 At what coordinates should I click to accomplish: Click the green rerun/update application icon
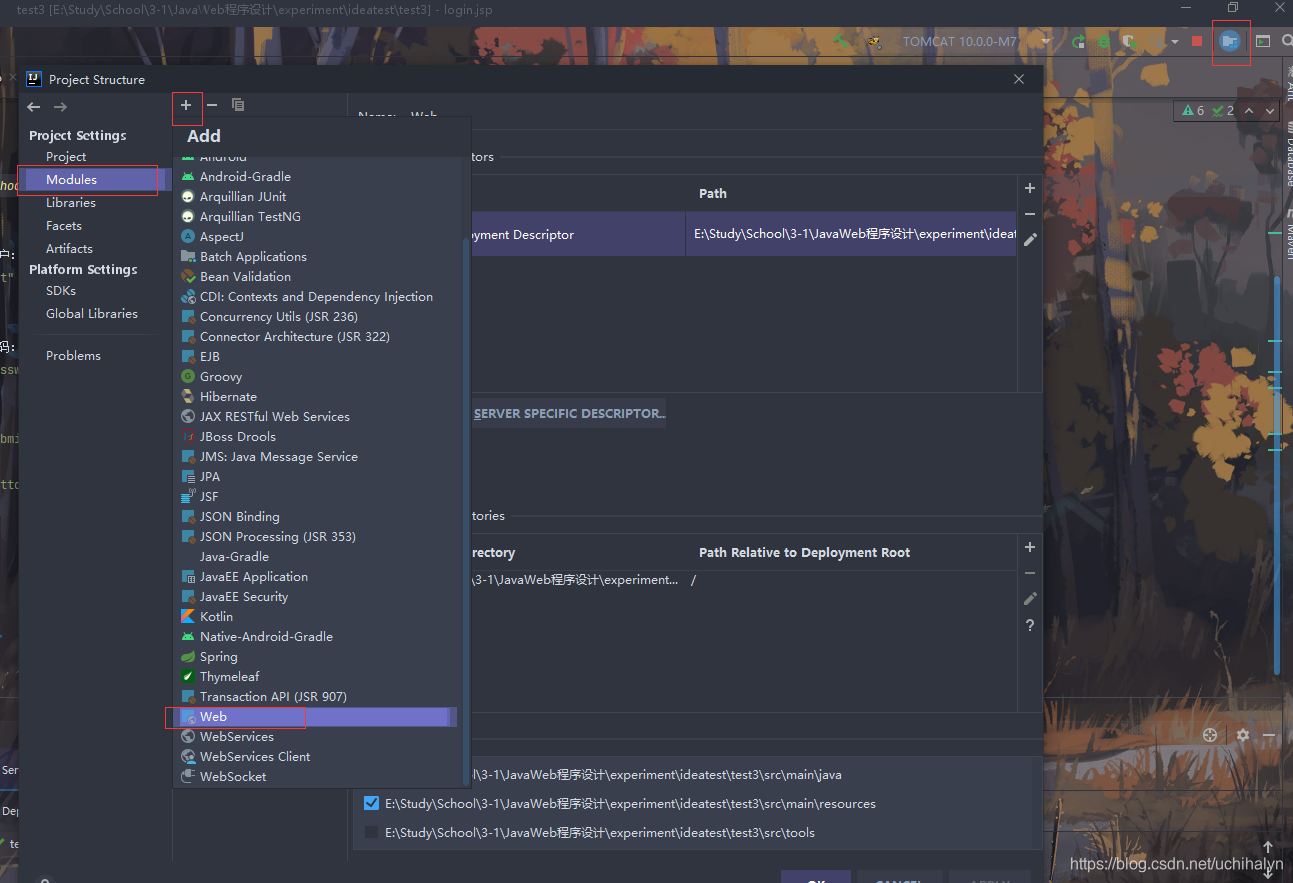pyautogui.click(x=1078, y=42)
